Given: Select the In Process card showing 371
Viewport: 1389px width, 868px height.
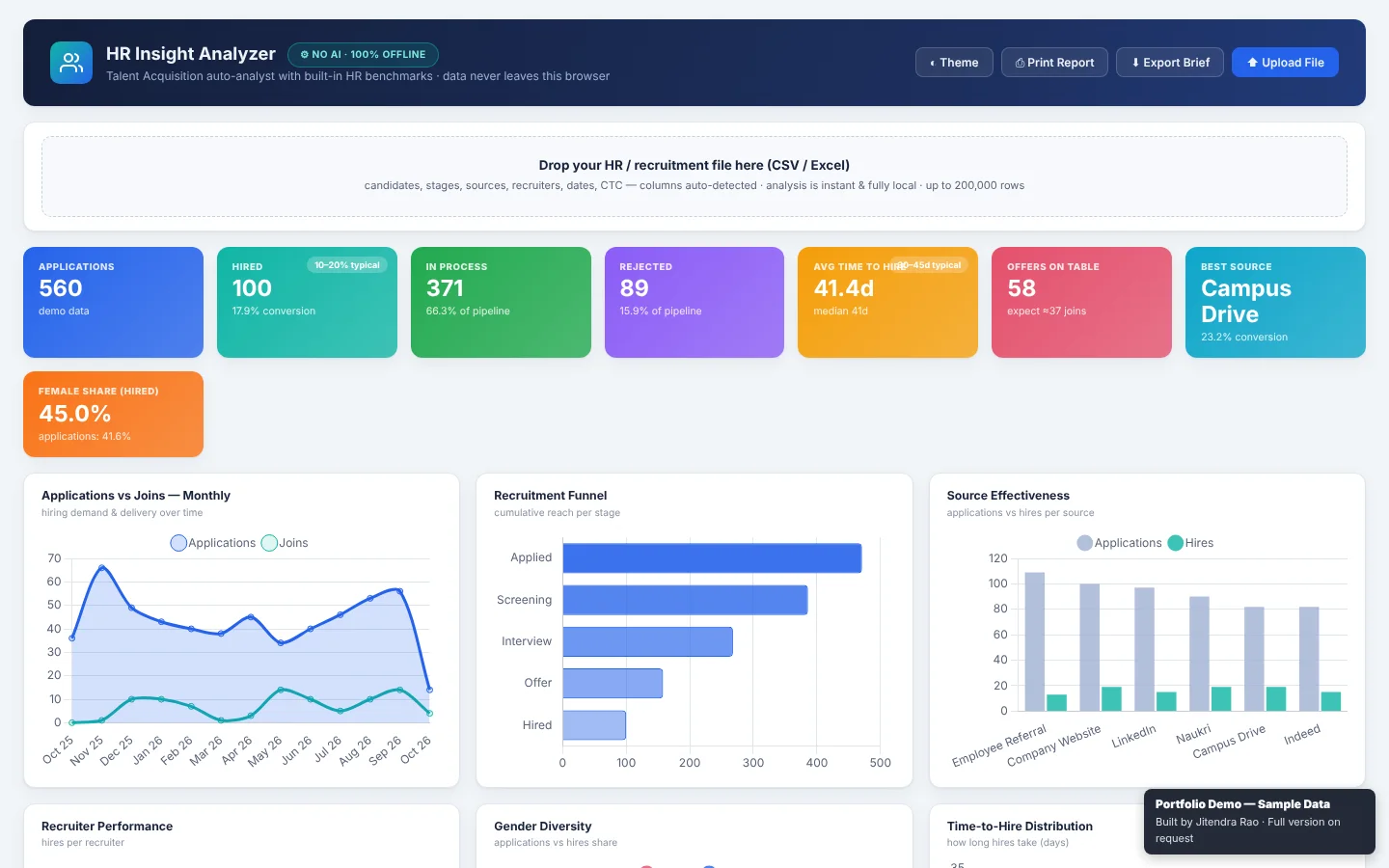Looking at the screenshot, I should point(501,302).
